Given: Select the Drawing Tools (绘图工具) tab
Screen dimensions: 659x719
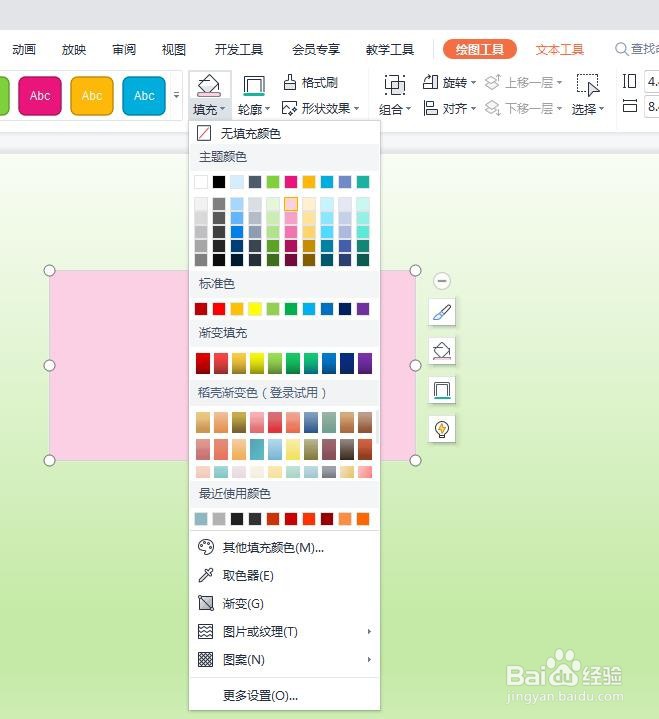Looking at the screenshot, I should click(480, 49).
